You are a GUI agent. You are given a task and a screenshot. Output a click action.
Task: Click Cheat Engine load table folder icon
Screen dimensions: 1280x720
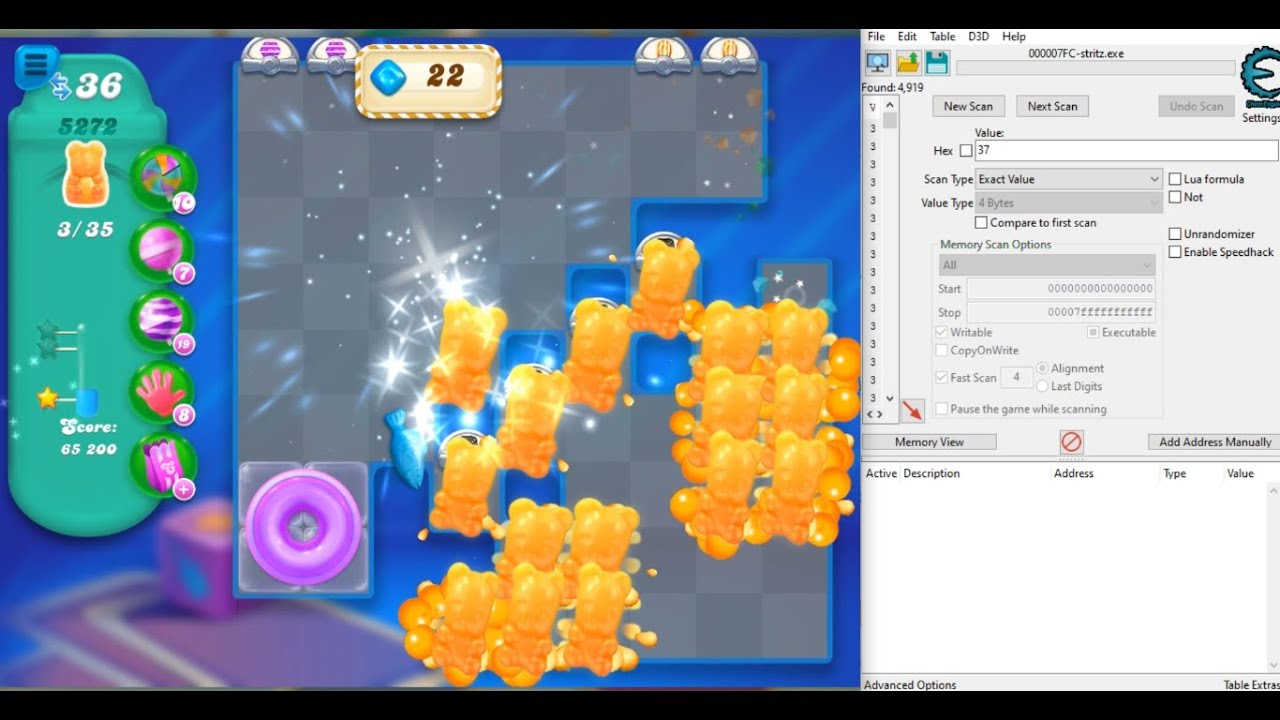pyautogui.click(x=907, y=63)
